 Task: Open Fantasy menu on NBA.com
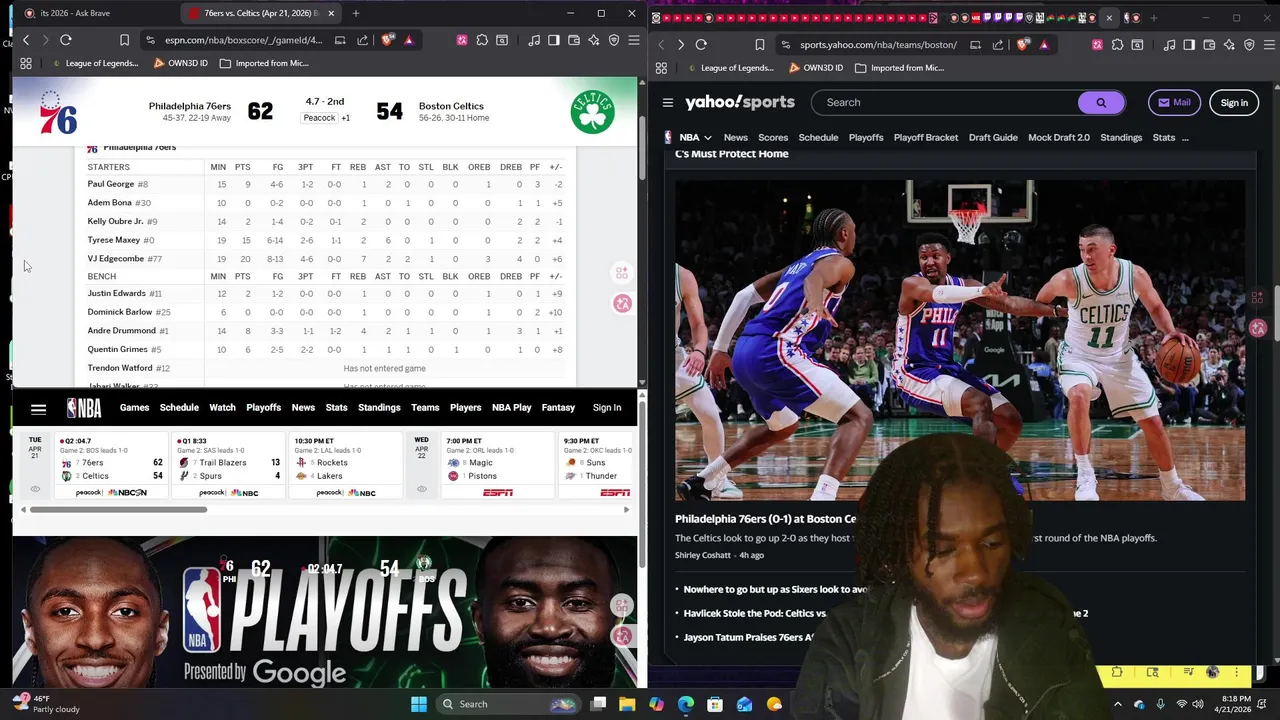558,408
